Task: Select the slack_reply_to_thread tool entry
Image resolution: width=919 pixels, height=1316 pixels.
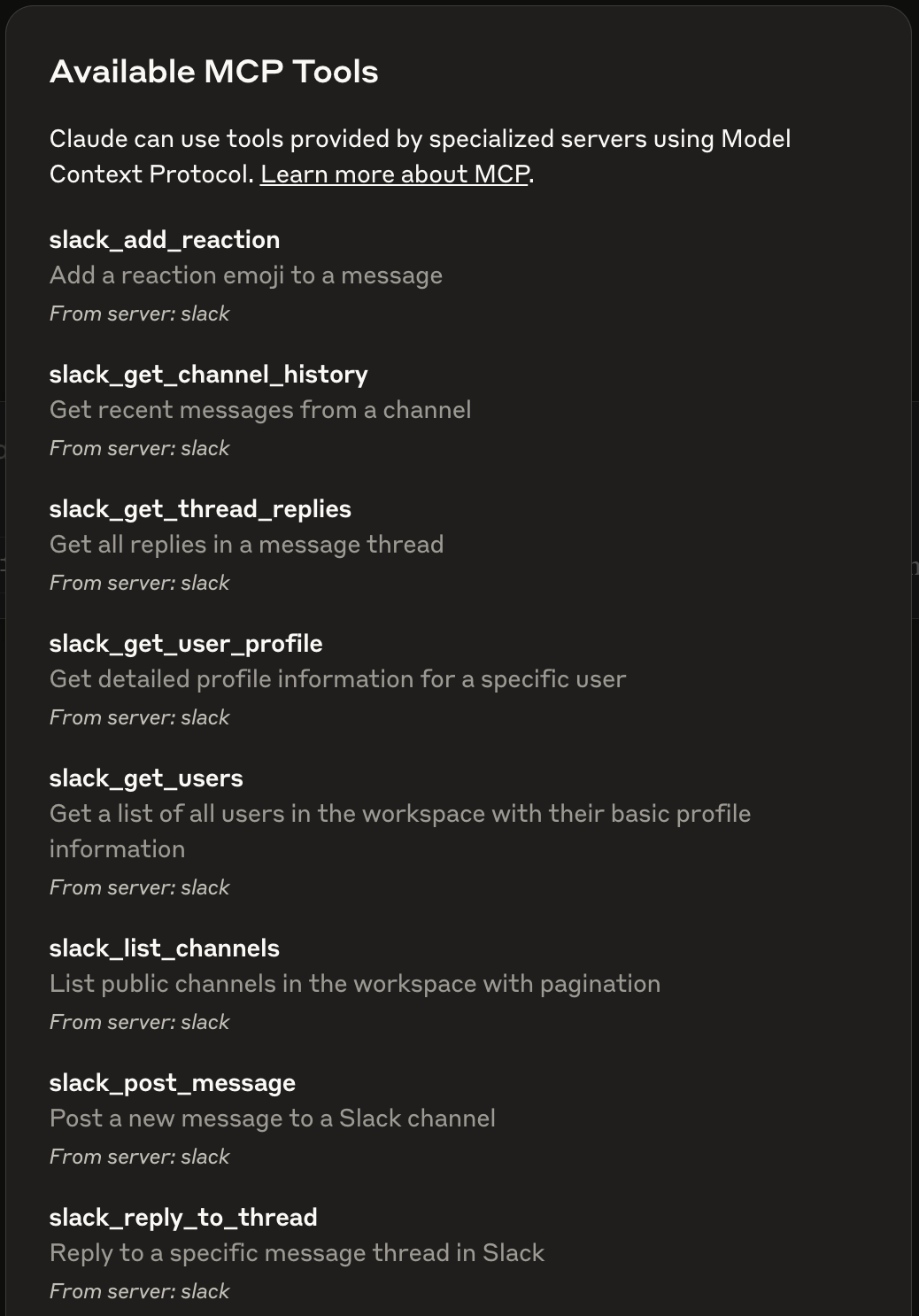Action: pos(183,1218)
